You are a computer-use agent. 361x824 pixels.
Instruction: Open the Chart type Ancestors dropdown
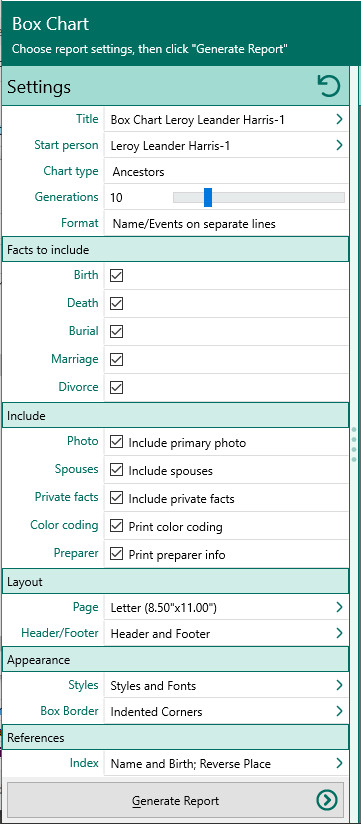(226, 171)
